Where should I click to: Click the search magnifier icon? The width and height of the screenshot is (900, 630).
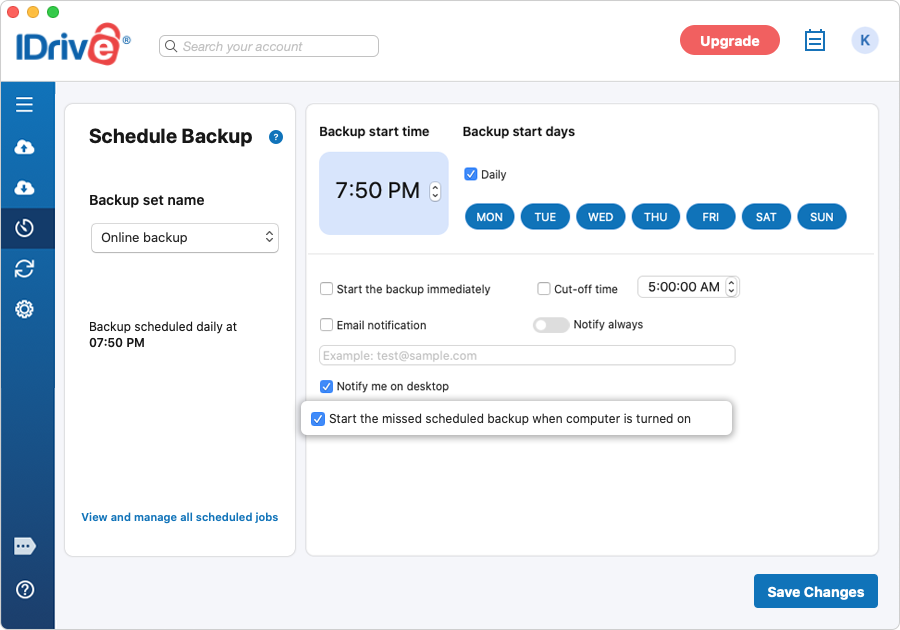tap(170, 46)
